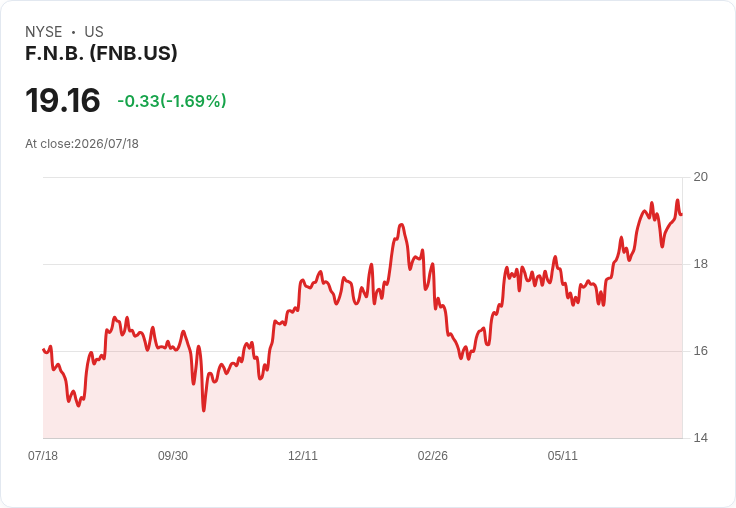
Task: Select the 05/11 date on the time axis
Action: tap(562, 456)
